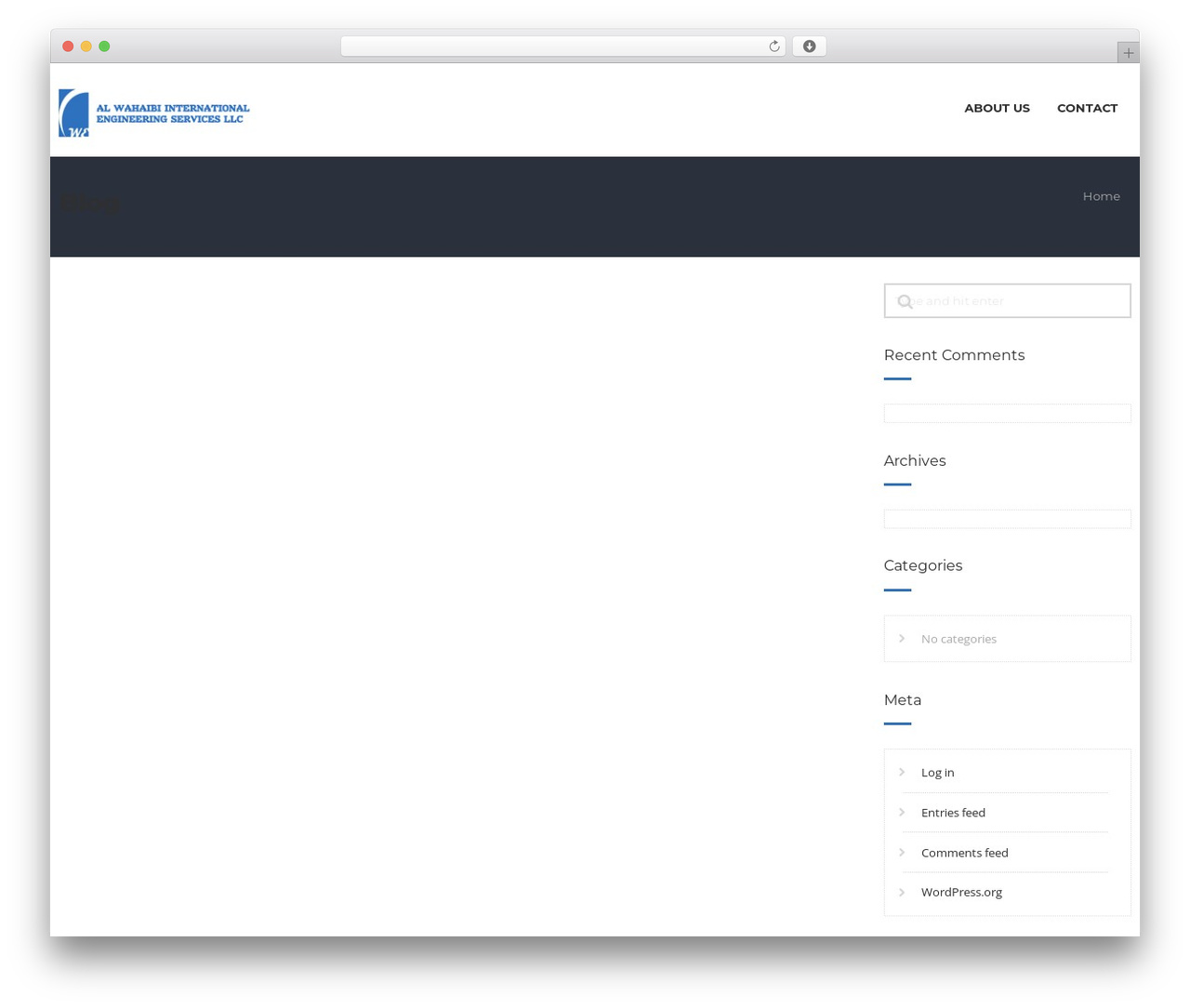The height and width of the screenshot is (1008, 1190).
Task: Click the Categories heading
Action: point(923,566)
